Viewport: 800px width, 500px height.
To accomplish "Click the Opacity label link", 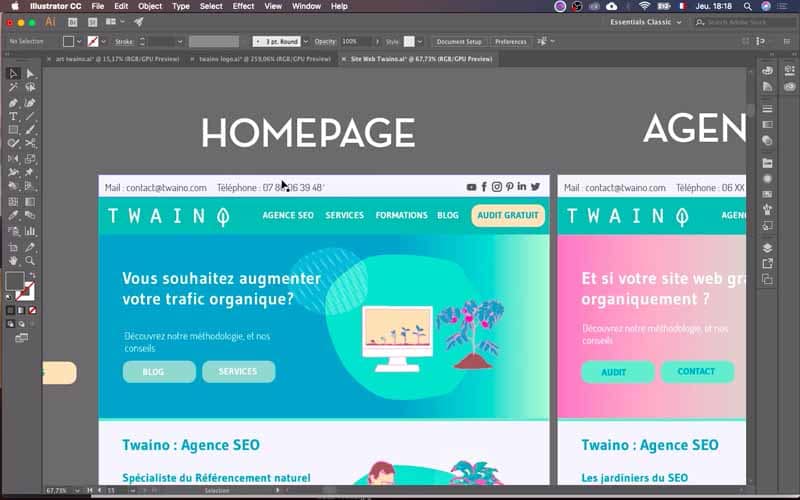I will click(x=325, y=41).
